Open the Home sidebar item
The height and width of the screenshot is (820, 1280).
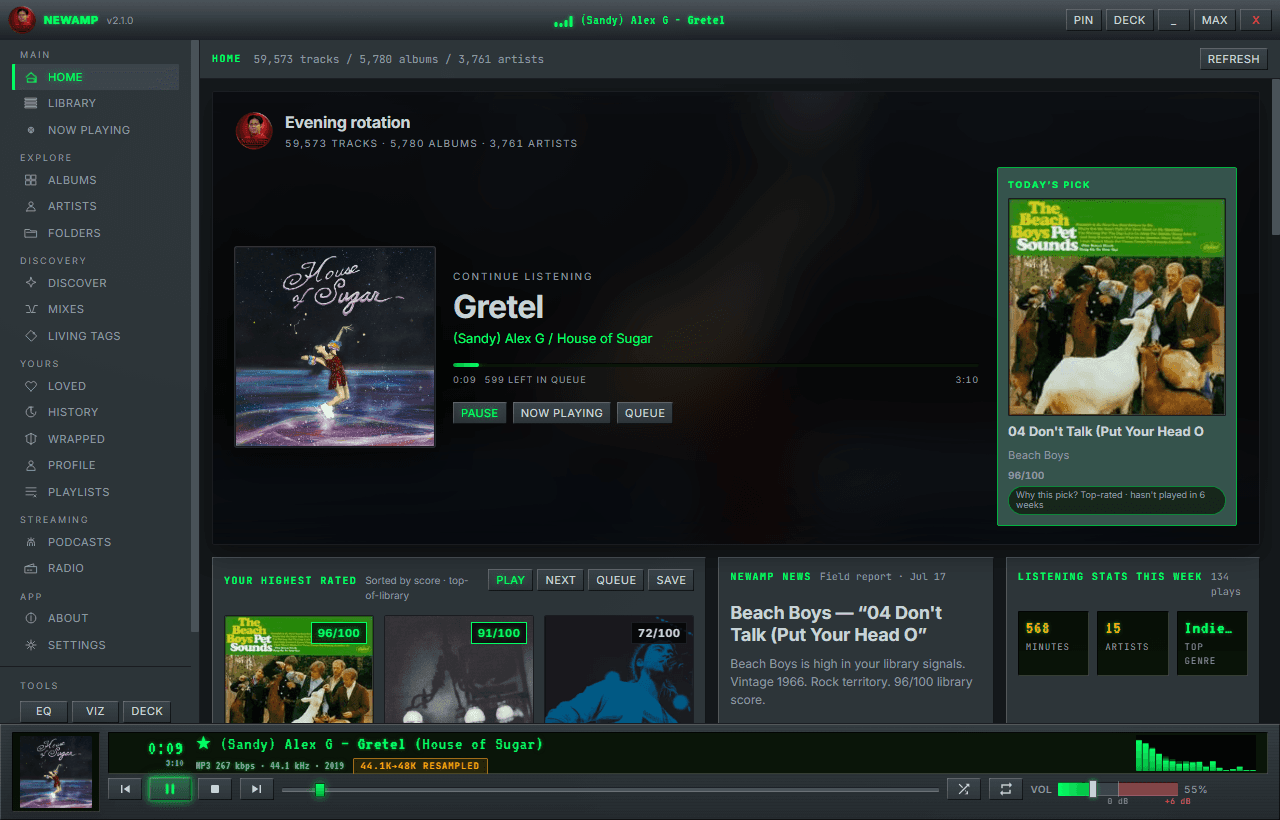click(x=96, y=77)
